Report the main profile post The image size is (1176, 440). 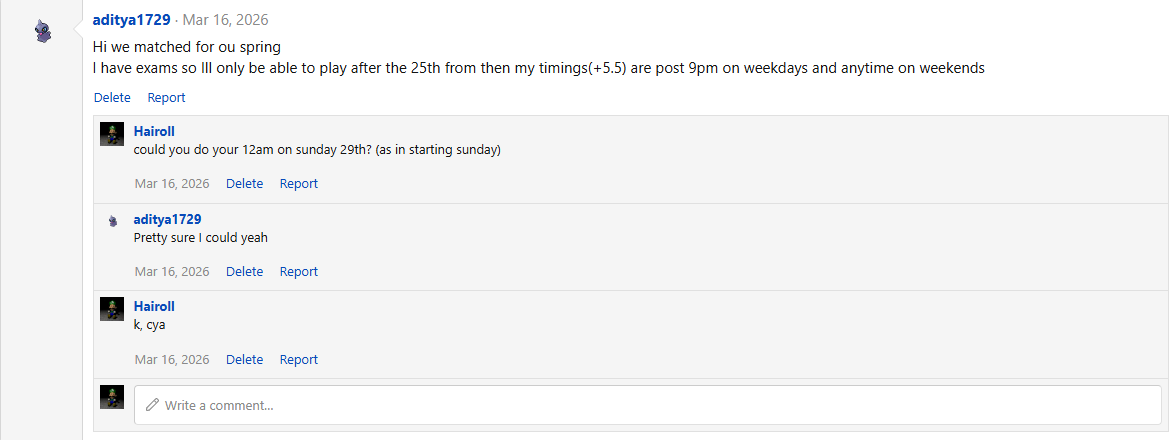pos(166,98)
